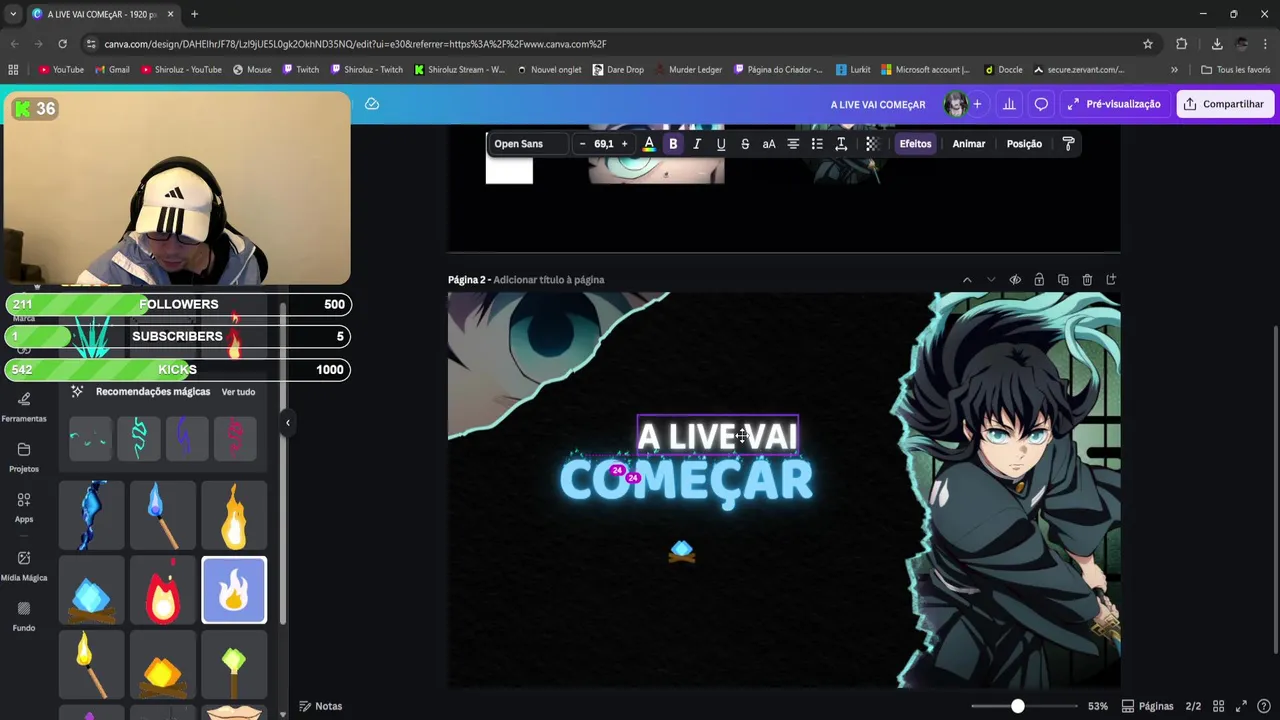Select the blue smoke flame element
Viewport: 1280px width, 720px height.
(92, 515)
